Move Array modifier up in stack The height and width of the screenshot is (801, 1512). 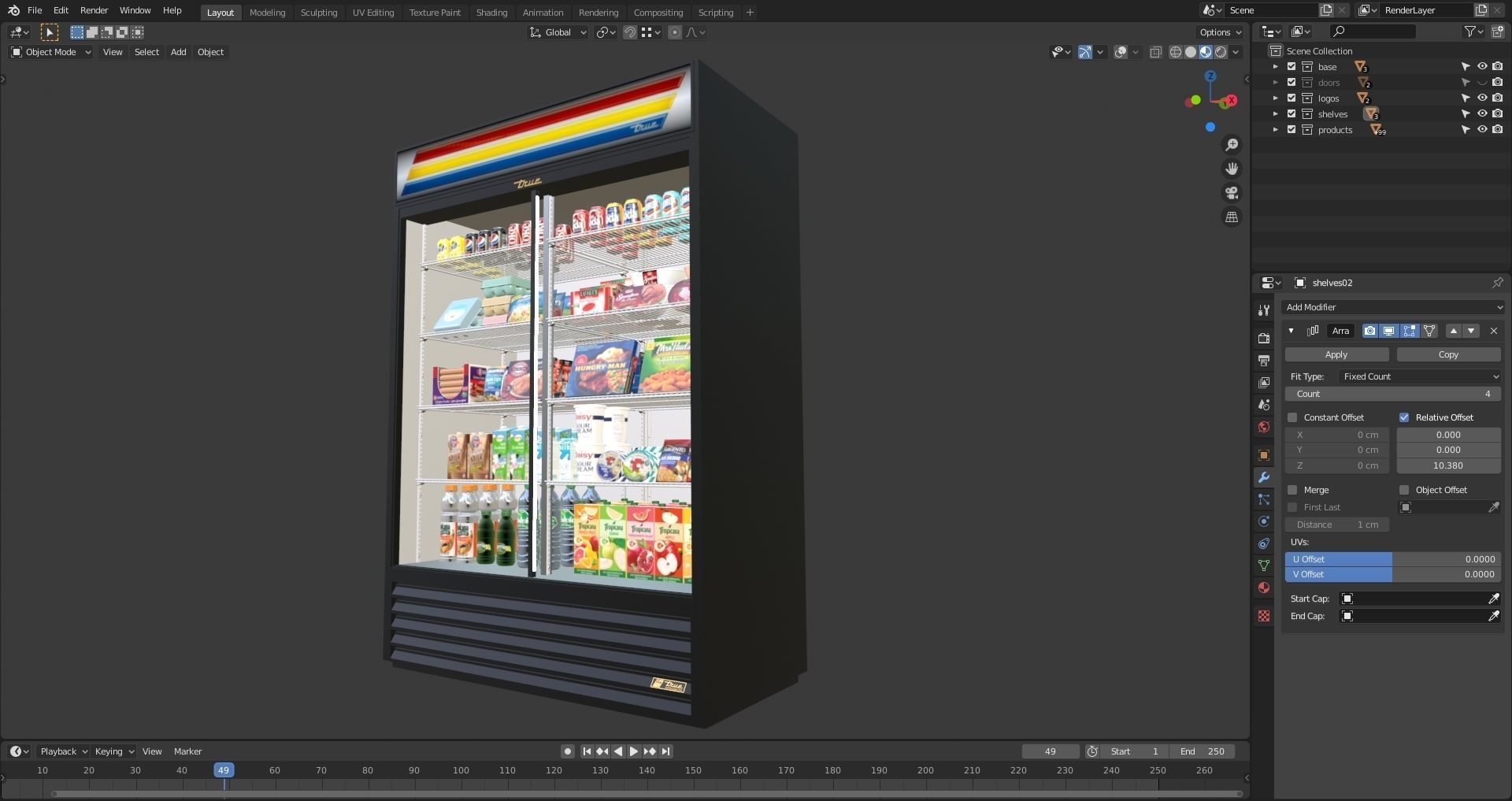click(x=1454, y=331)
